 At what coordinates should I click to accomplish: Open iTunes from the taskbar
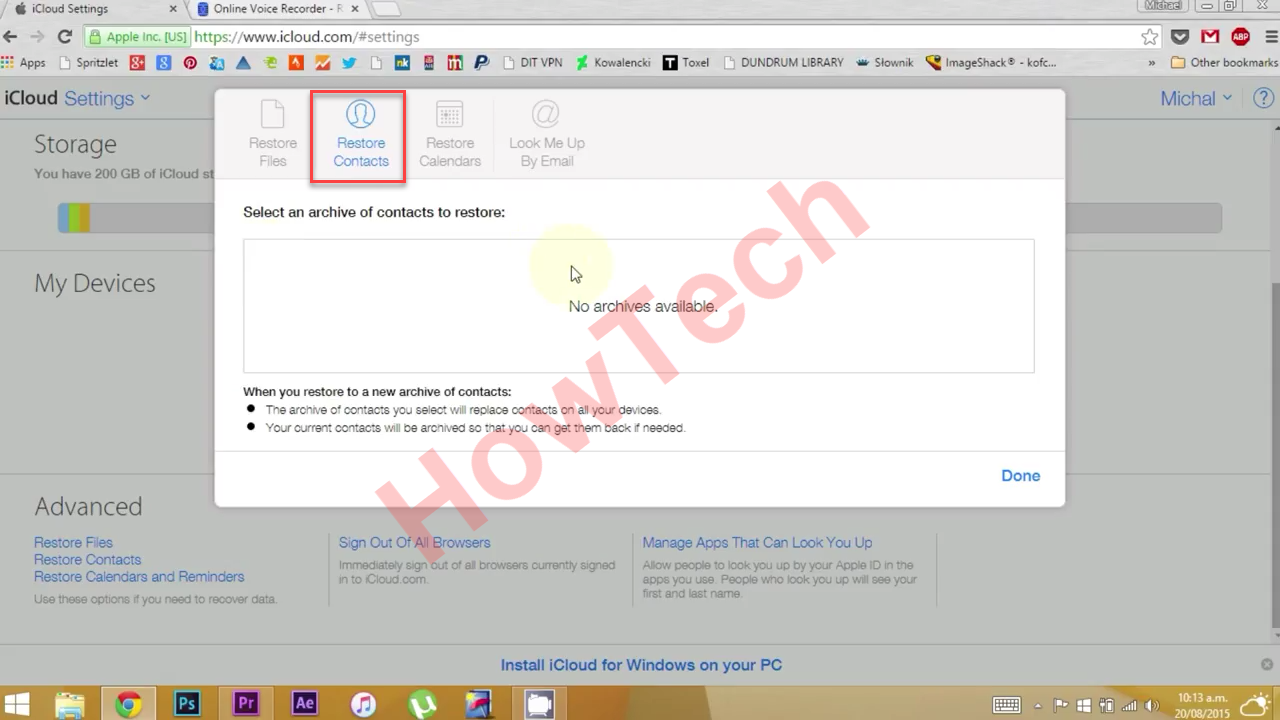[x=363, y=704]
